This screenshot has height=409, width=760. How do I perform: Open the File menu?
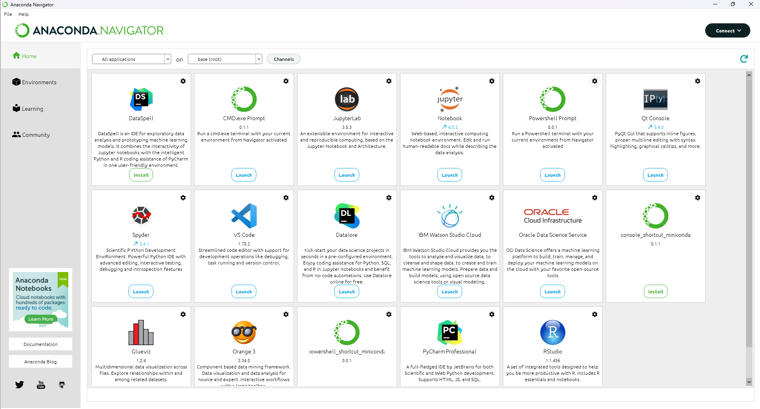point(8,14)
